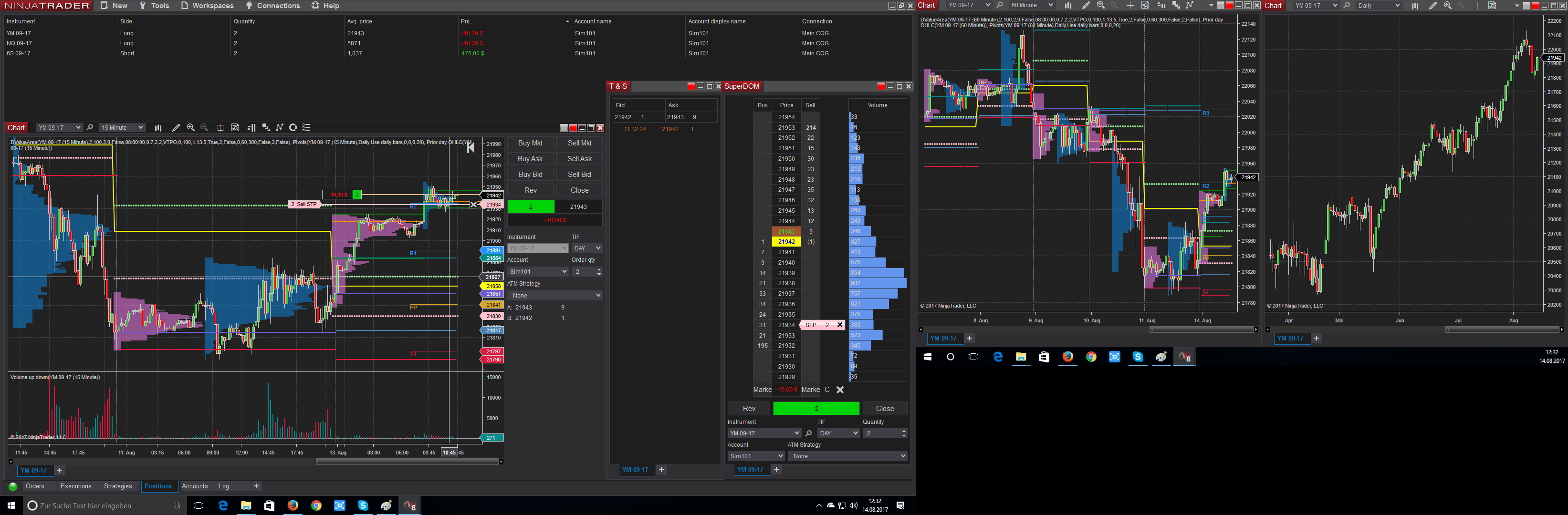Search instrument magnifier in SuperDOM
Image resolution: width=1568 pixels, height=515 pixels.
(x=808, y=433)
